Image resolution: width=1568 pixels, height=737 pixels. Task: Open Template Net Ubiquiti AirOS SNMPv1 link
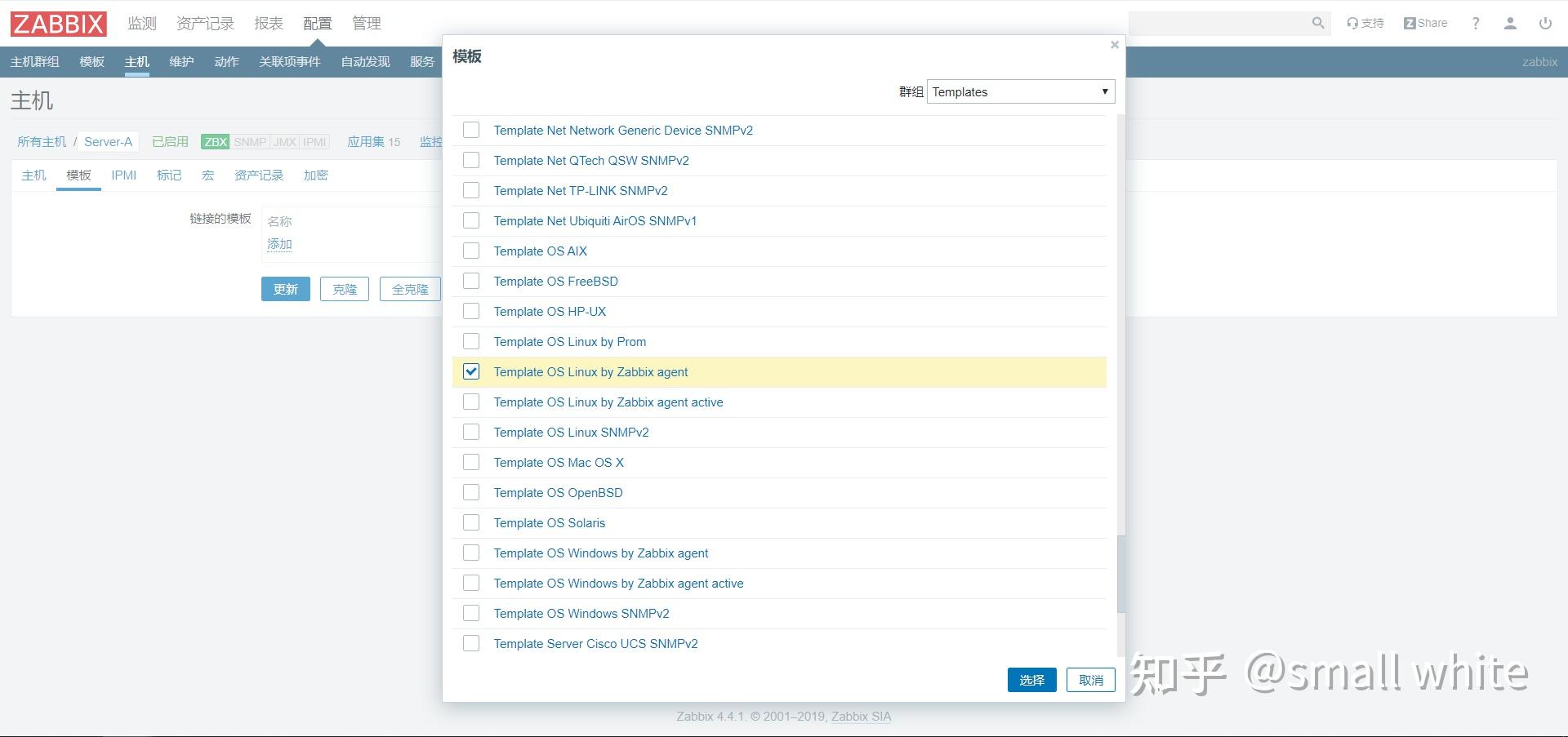click(595, 220)
